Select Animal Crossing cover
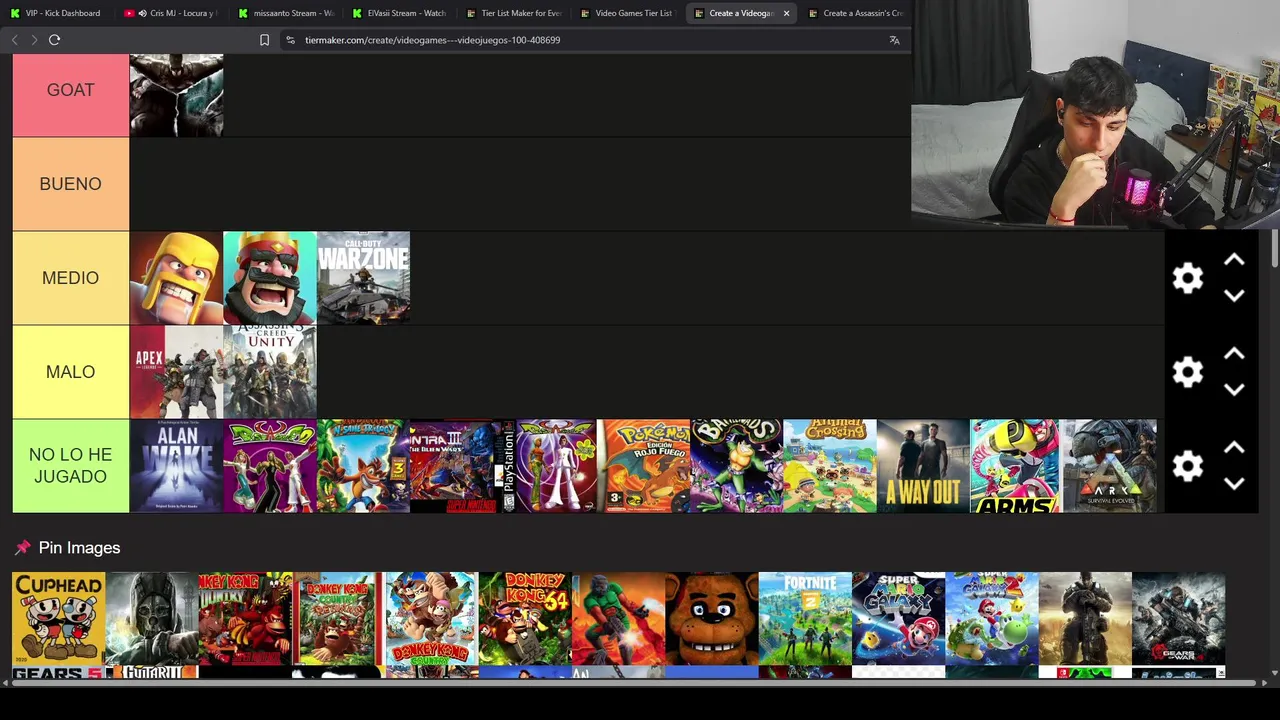 (x=830, y=466)
